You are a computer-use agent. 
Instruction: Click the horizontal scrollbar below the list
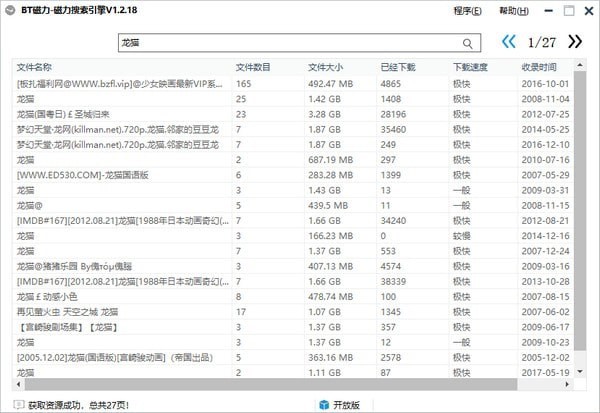click(x=290, y=387)
